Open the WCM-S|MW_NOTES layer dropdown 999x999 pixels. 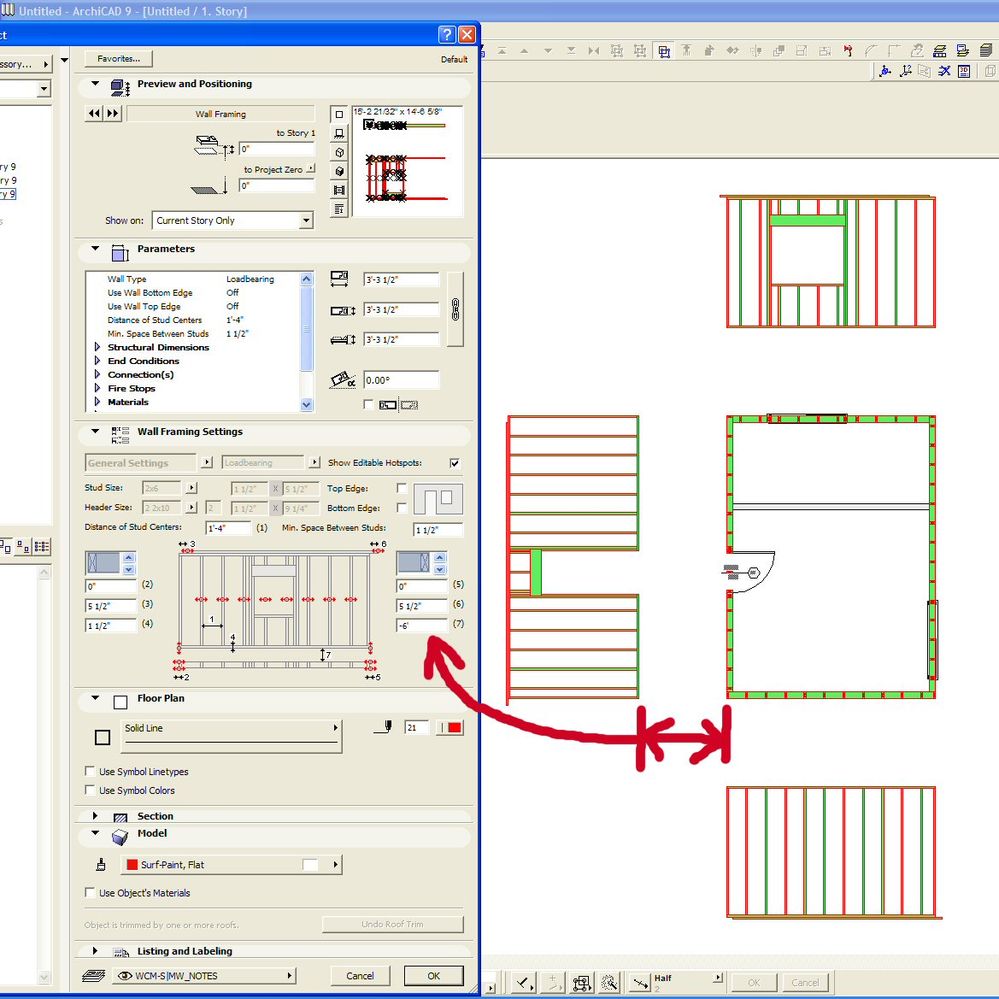[x=204, y=975]
